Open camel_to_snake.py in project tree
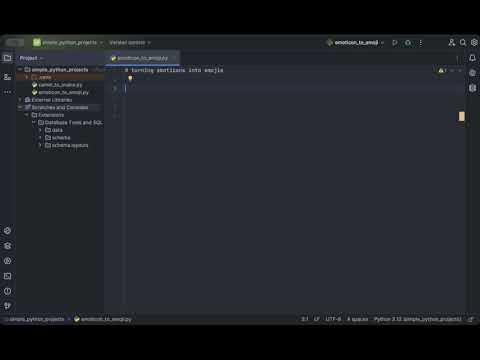 [57, 85]
